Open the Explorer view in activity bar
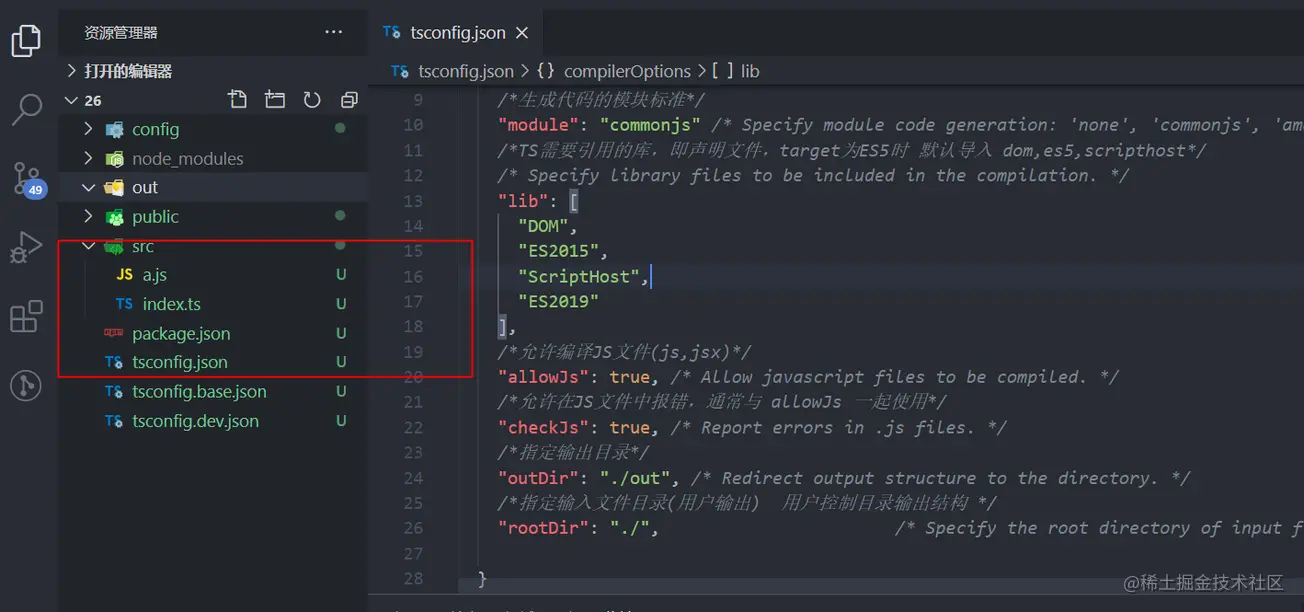 click(26, 40)
